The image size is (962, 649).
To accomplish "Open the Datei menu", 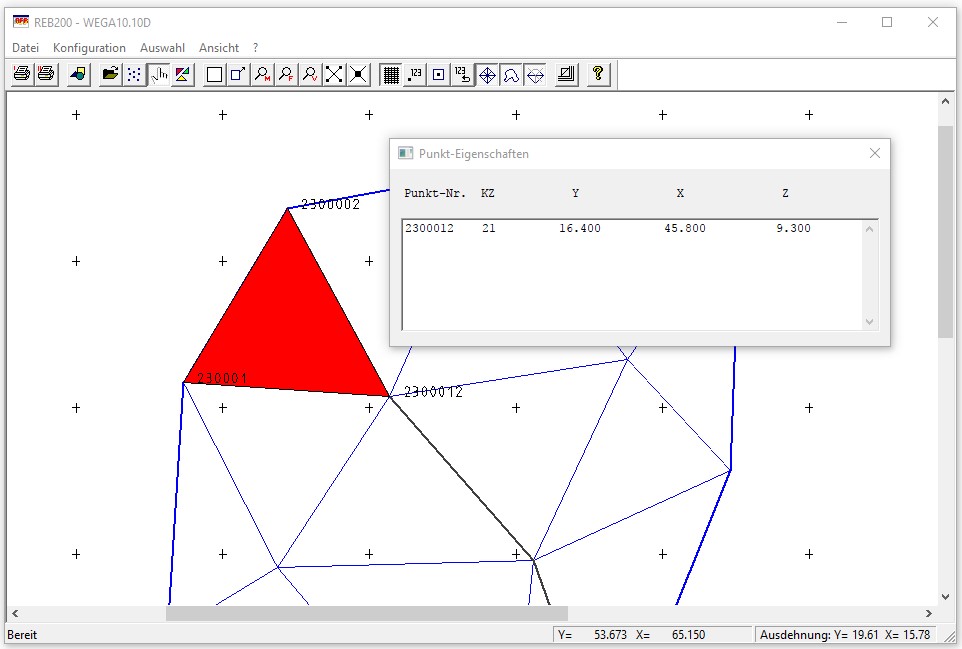I will point(25,48).
